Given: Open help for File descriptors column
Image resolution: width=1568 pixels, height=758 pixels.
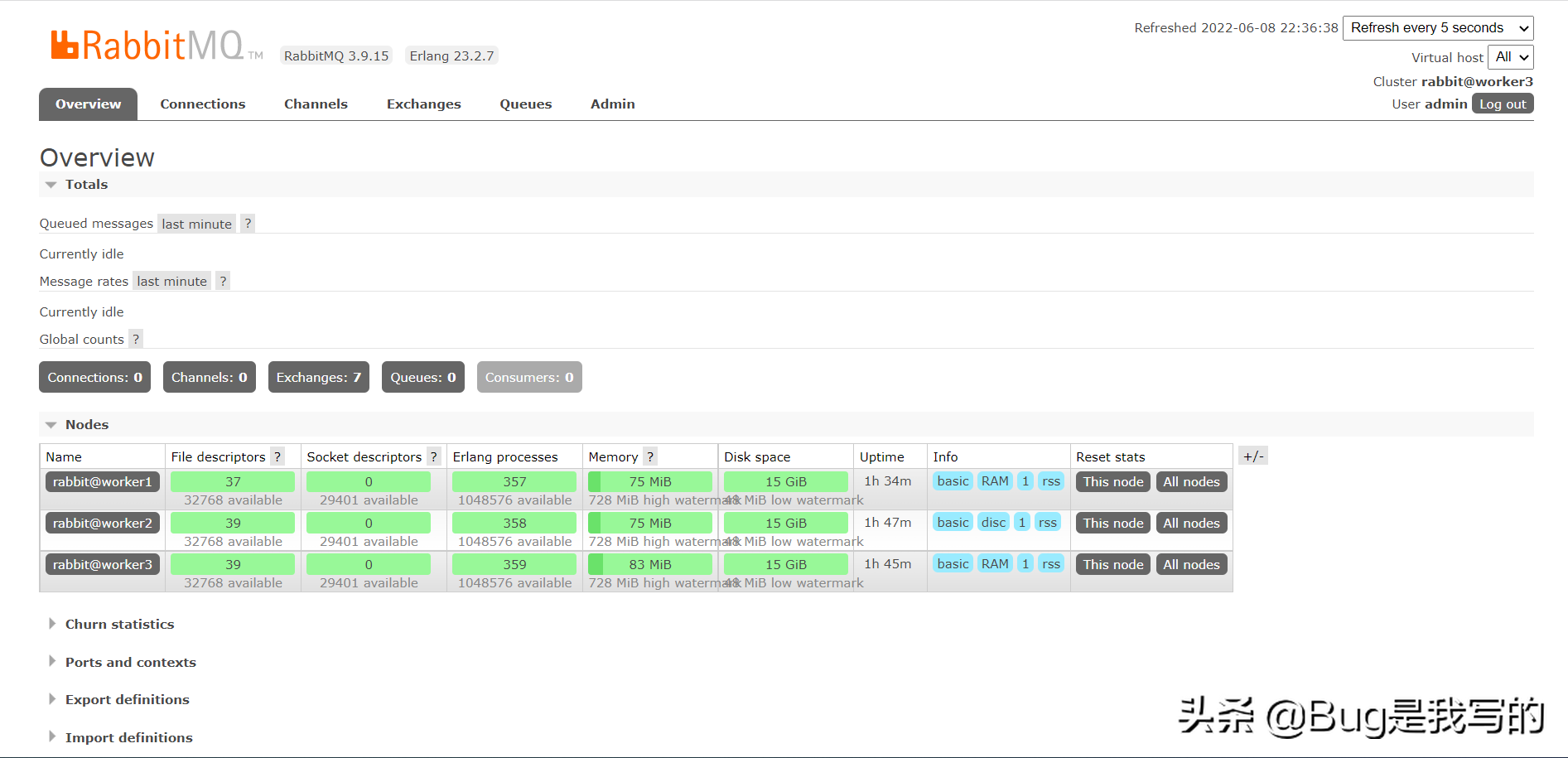Looking at the screenshot, I should point(277,456).
